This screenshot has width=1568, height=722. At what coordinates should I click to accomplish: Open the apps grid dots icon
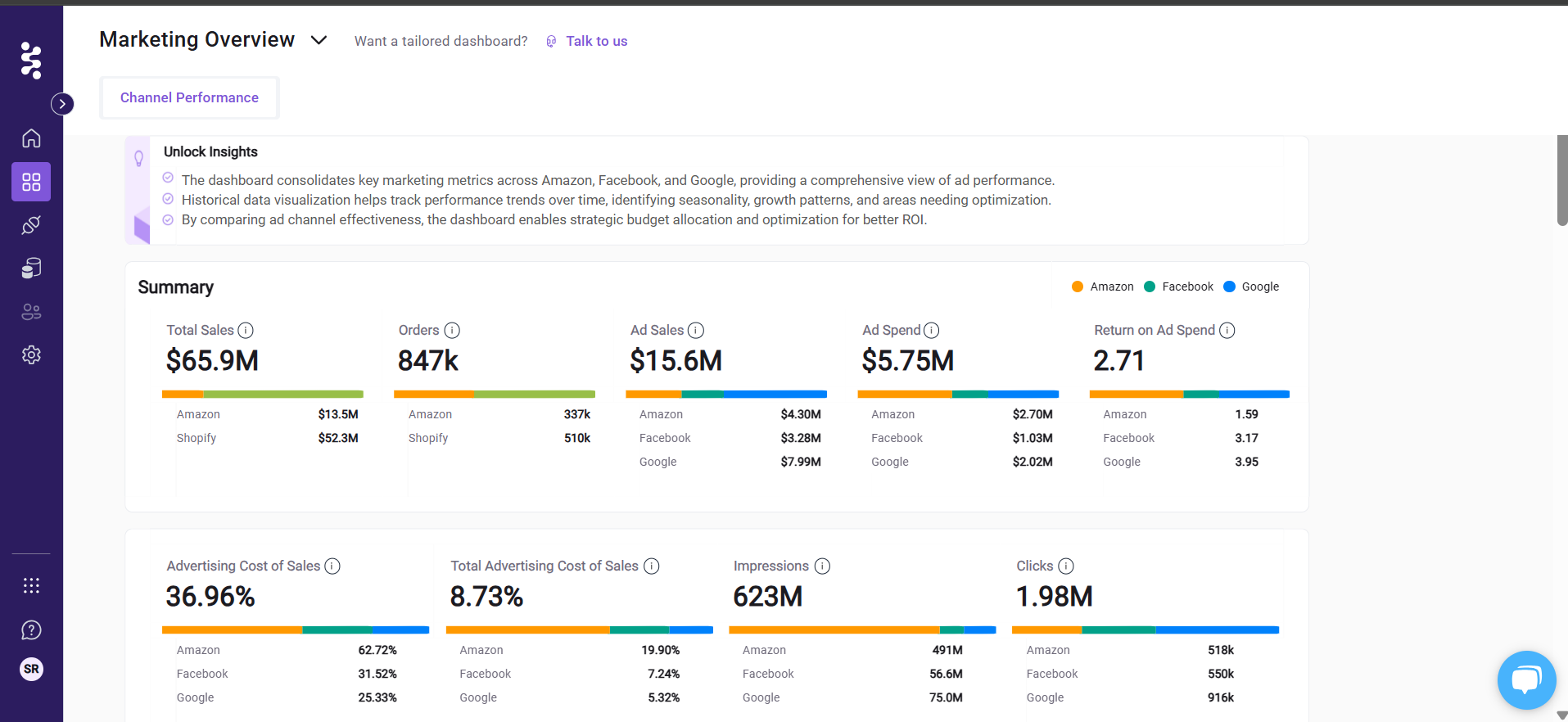(x=31, y=585)
